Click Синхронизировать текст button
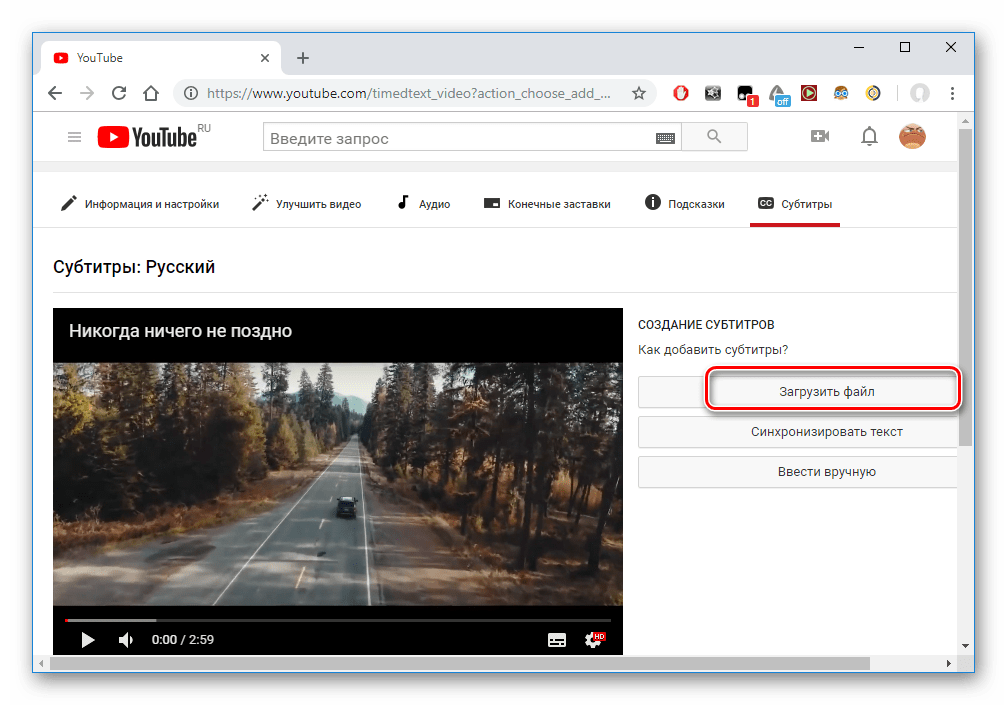Viewport: 1007px width, 705px height. coord(798,432)
